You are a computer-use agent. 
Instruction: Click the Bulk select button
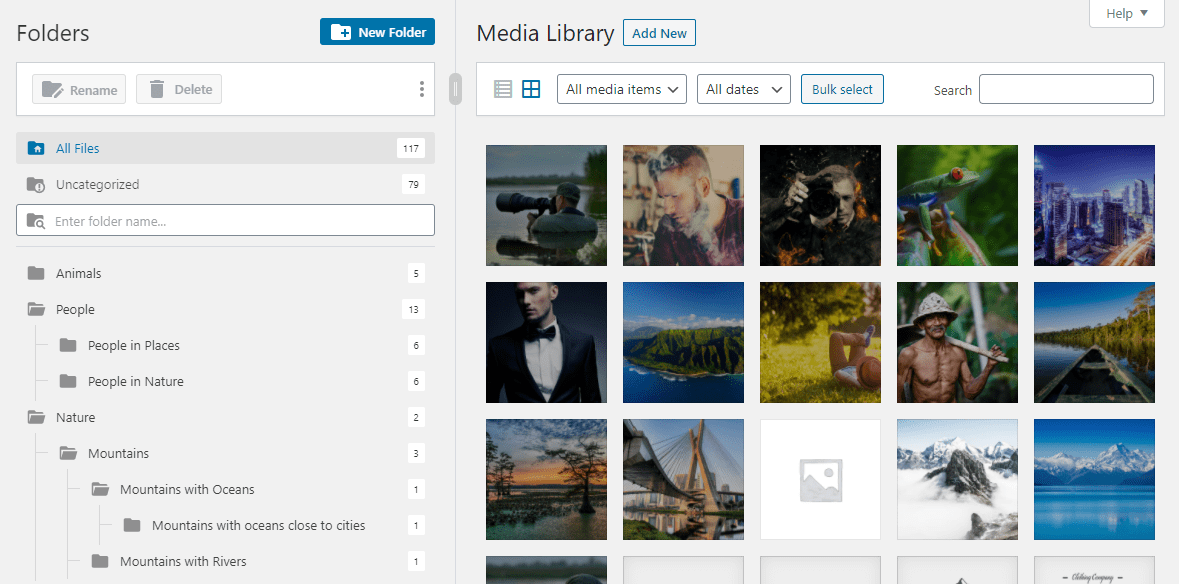click(x=842, y=89)
